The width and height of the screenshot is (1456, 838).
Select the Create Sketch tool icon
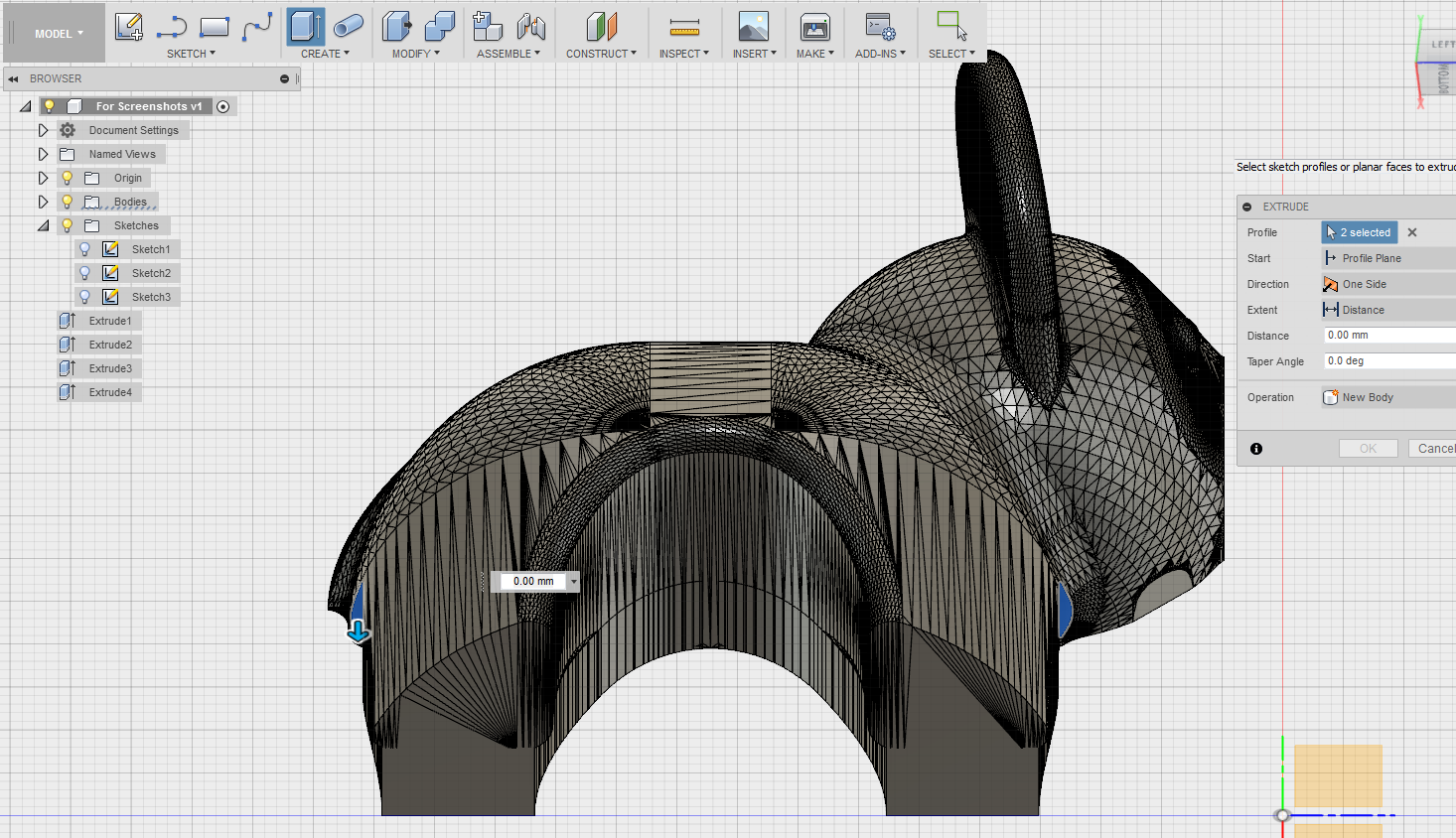(129, 27)
